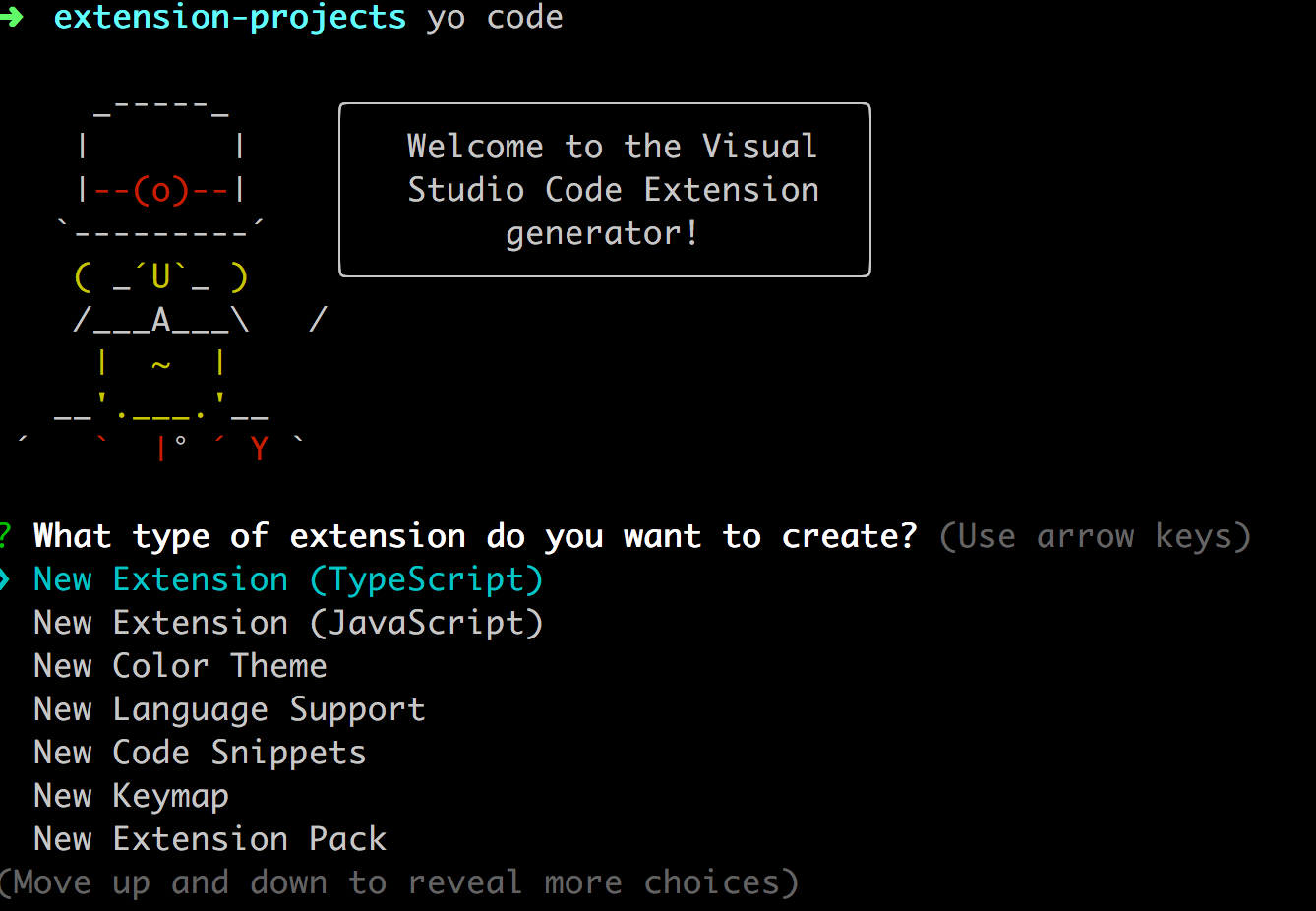
Task: Click the Welcome message box
Action: 605,190
